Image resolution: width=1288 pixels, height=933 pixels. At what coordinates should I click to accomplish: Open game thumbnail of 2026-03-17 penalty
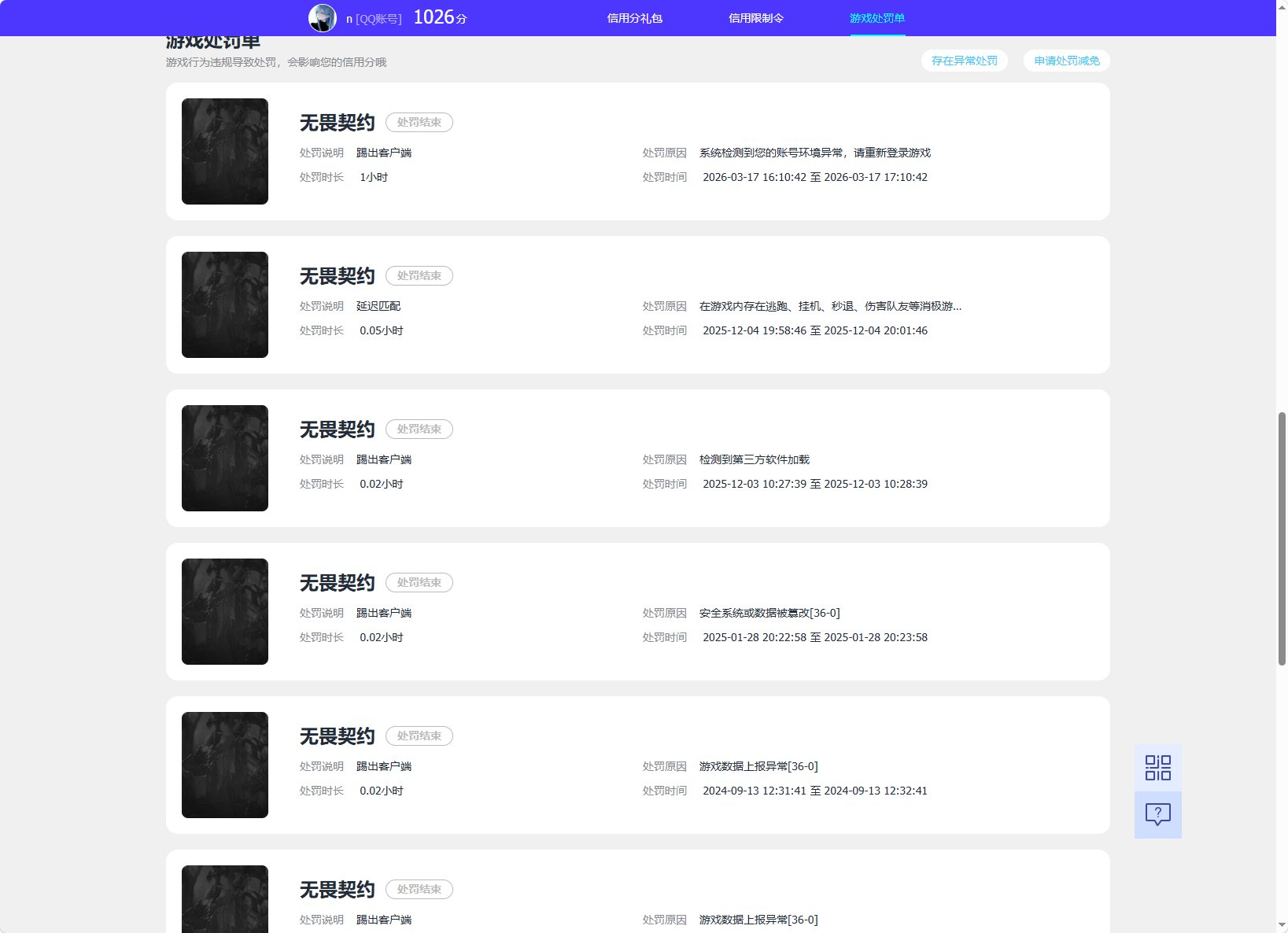(x=225, y=151)
